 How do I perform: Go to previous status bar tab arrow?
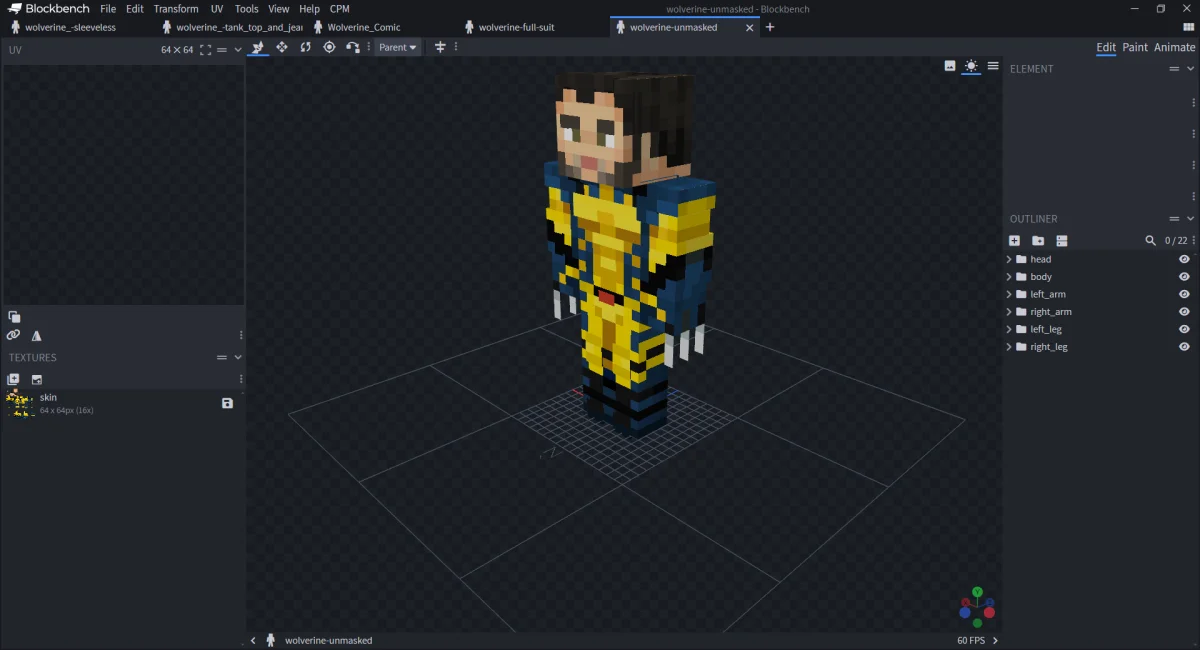[253, 640]
